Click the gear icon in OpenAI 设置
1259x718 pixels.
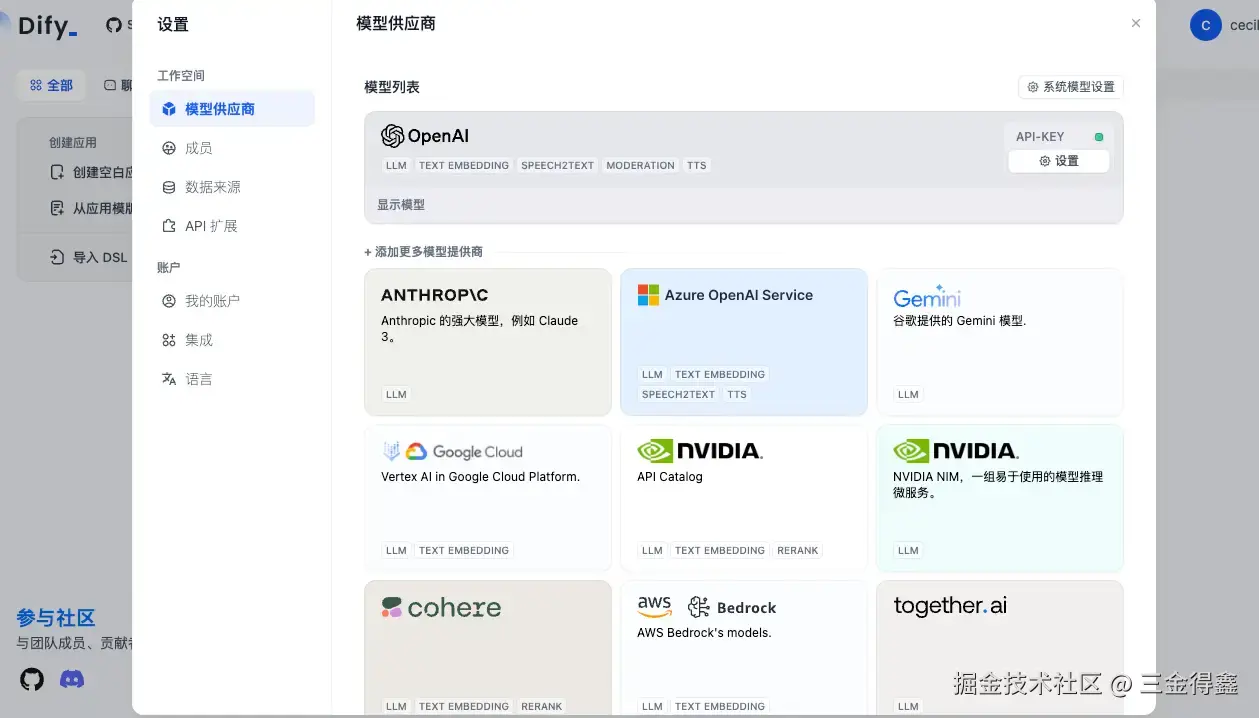pos(1045,161)
